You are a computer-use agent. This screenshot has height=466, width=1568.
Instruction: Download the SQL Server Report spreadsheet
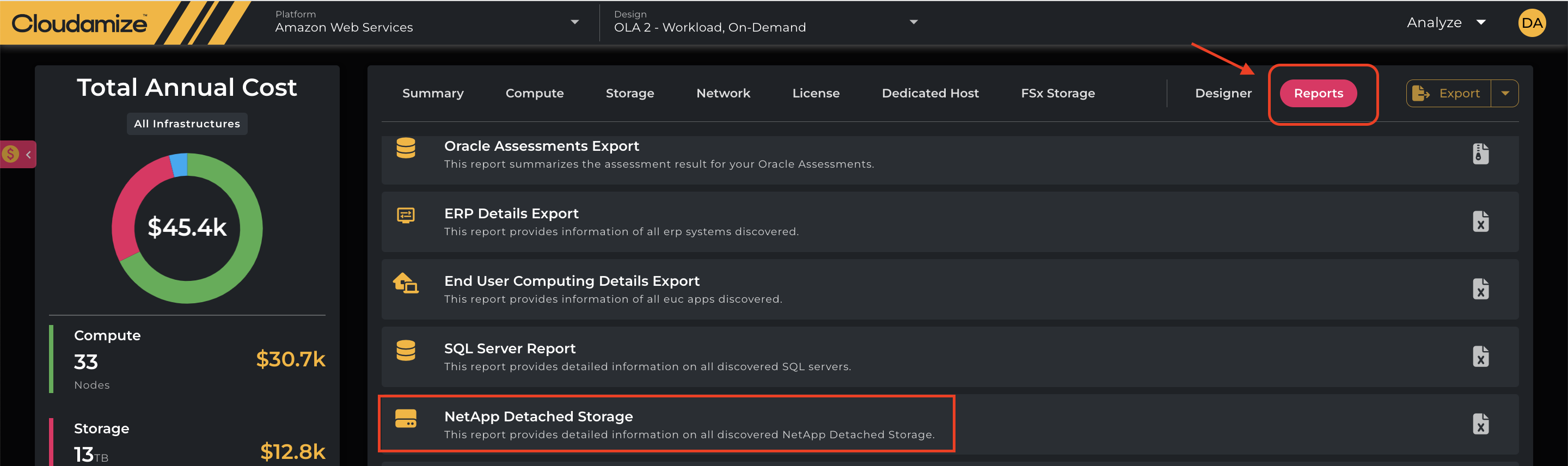1480,357
